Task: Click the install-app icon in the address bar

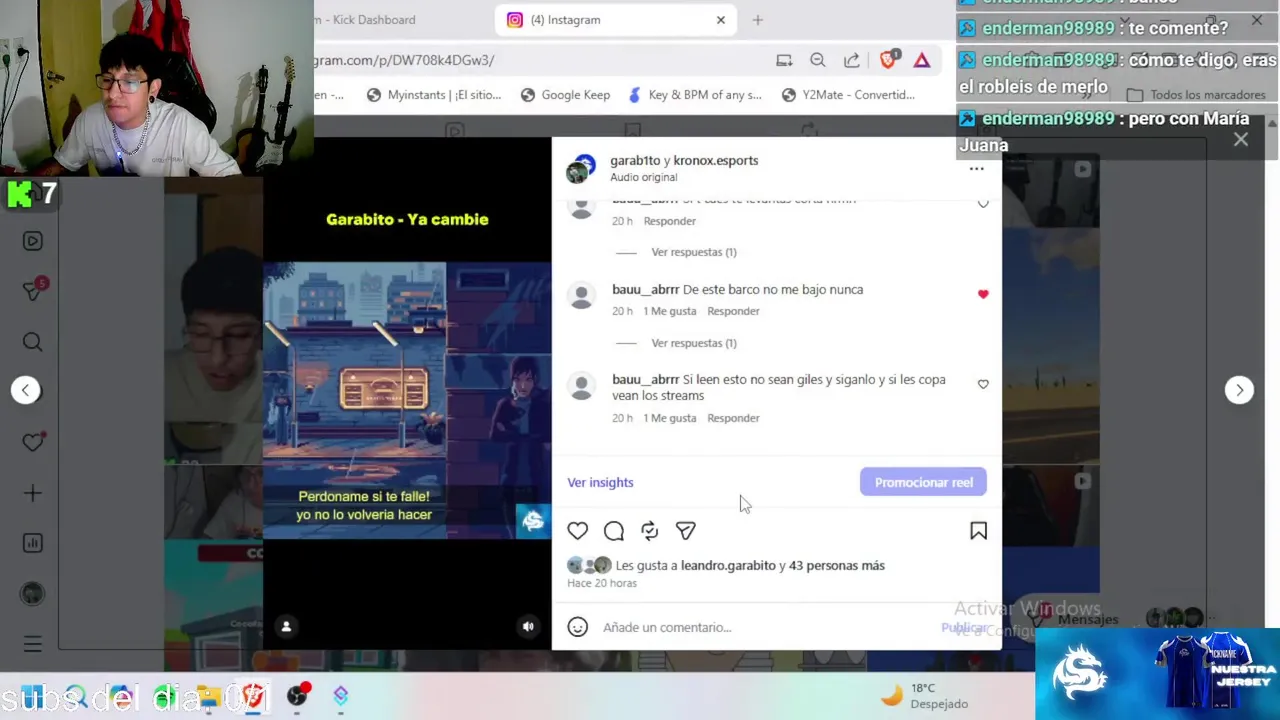Action: point(784,60)
